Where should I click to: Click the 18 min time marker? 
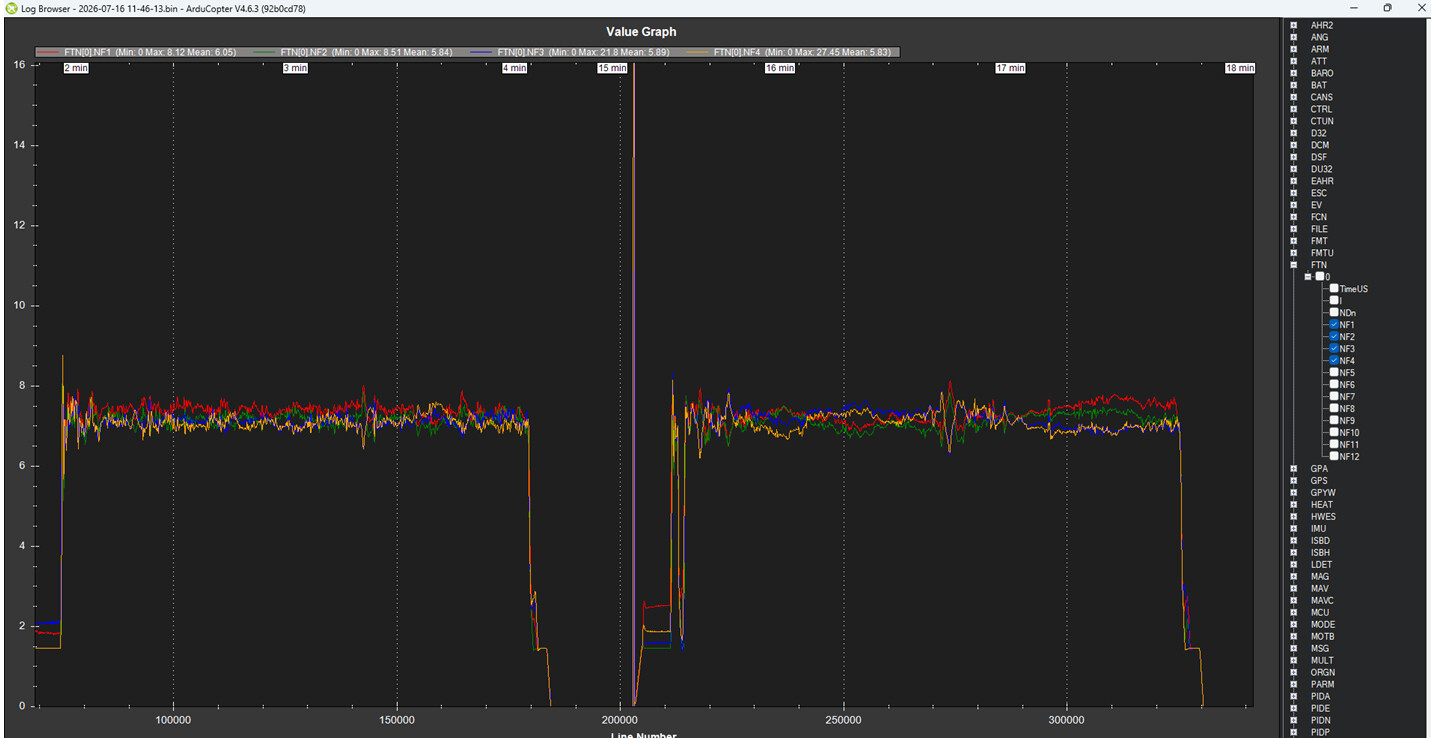point(1239,68)
